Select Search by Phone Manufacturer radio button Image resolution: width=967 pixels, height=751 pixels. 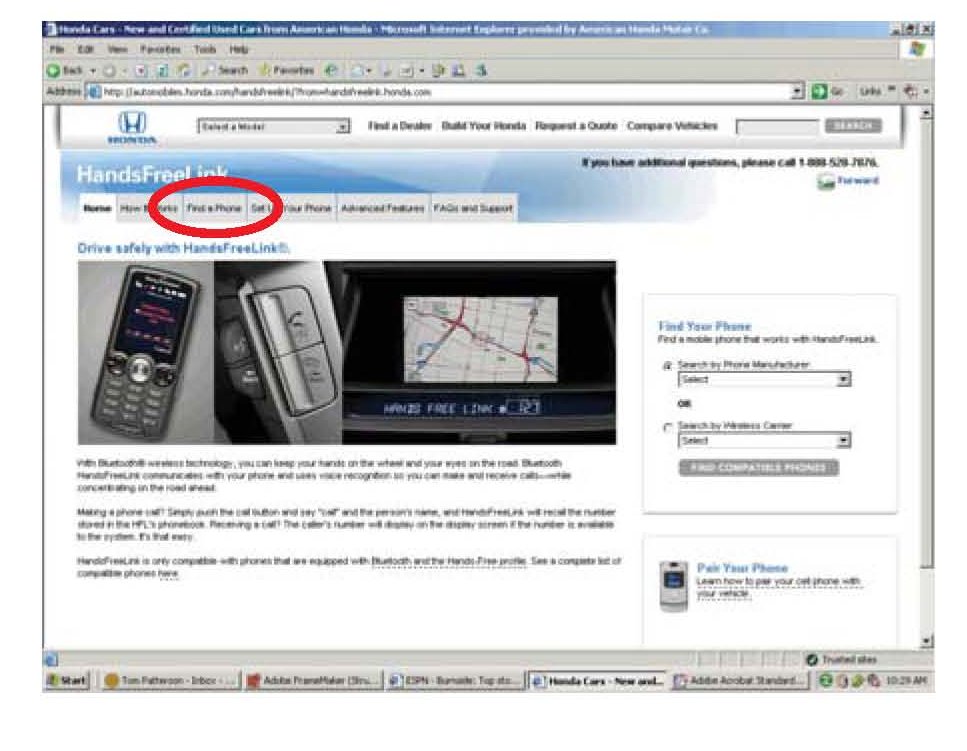pyautogui.click(x=667, y=366)
